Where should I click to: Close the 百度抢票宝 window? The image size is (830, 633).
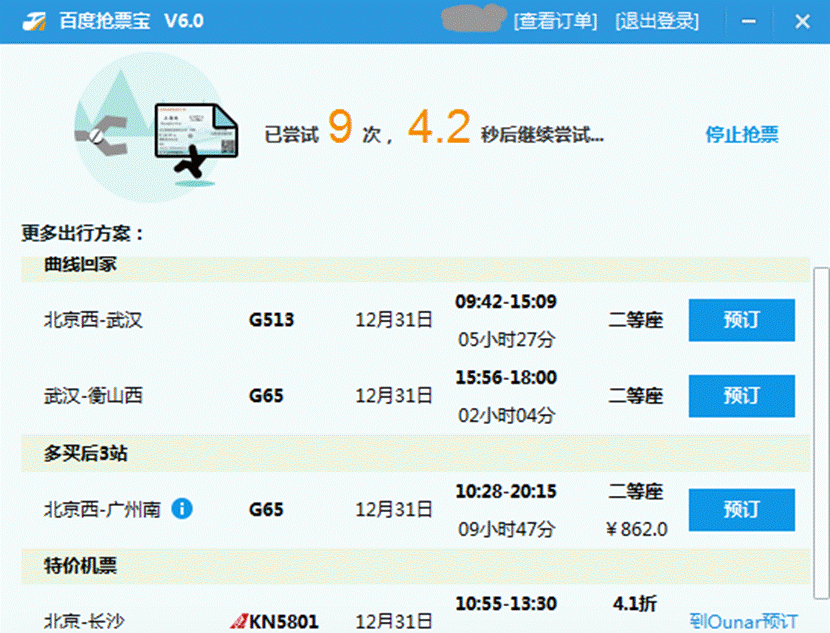802,21
